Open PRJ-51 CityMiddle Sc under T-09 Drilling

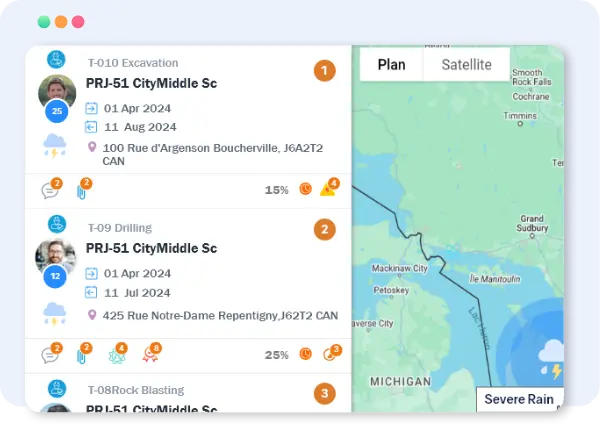pyautogui.click(x=151, y=248)
